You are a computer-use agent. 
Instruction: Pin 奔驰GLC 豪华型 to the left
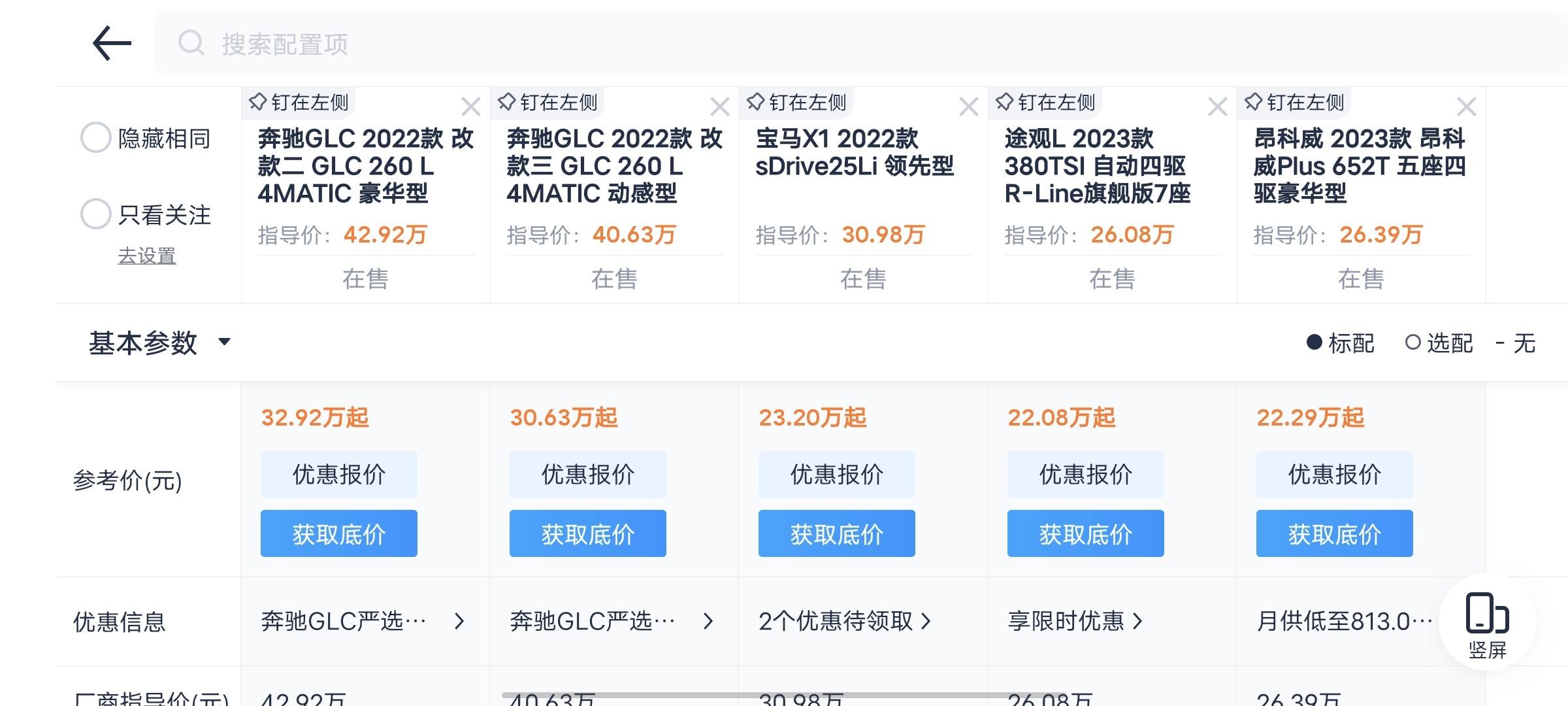point(299,103)
